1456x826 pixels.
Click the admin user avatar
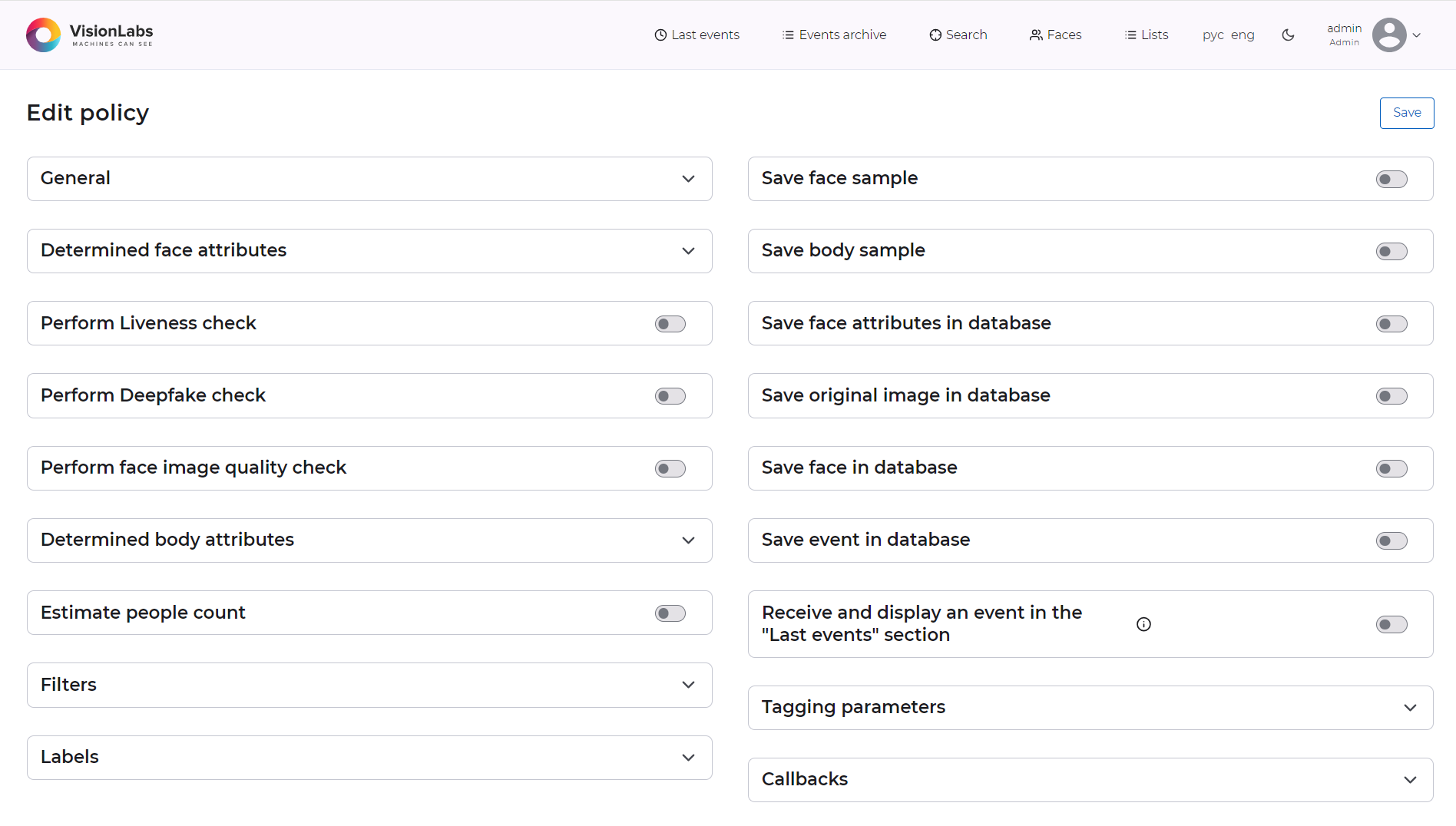pyautogui.click(x=1388, y=35)
